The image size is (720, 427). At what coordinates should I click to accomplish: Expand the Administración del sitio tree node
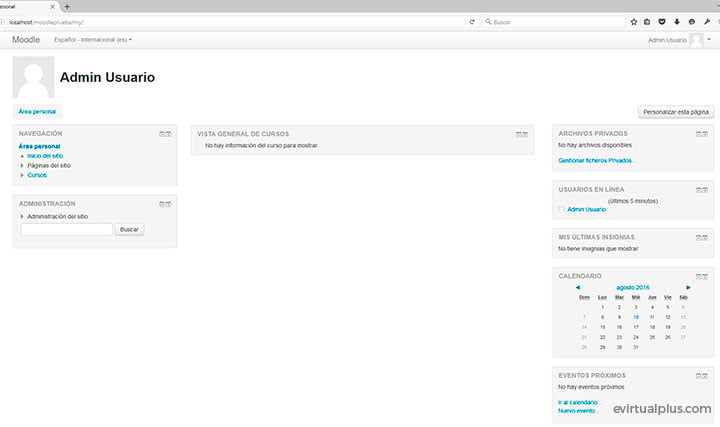click(22, 216)
